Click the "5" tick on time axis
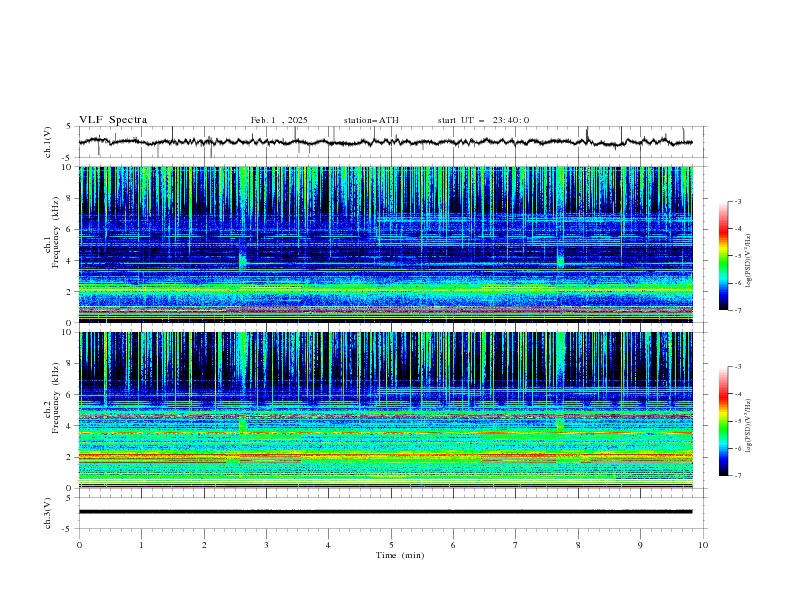This screenshot has height=612, width=792. point(391,545)
